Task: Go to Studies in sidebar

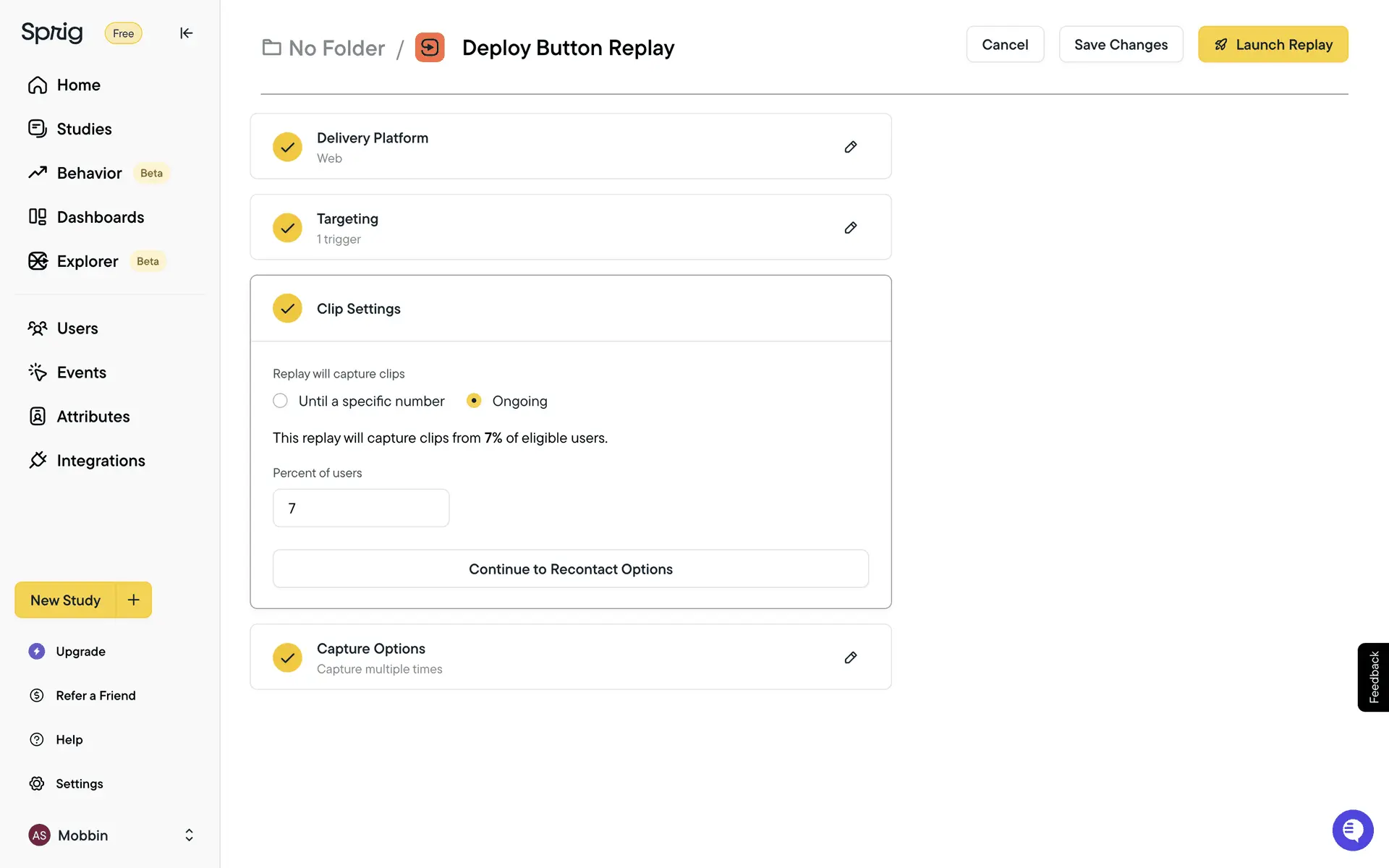Action: tap(84, 129)
